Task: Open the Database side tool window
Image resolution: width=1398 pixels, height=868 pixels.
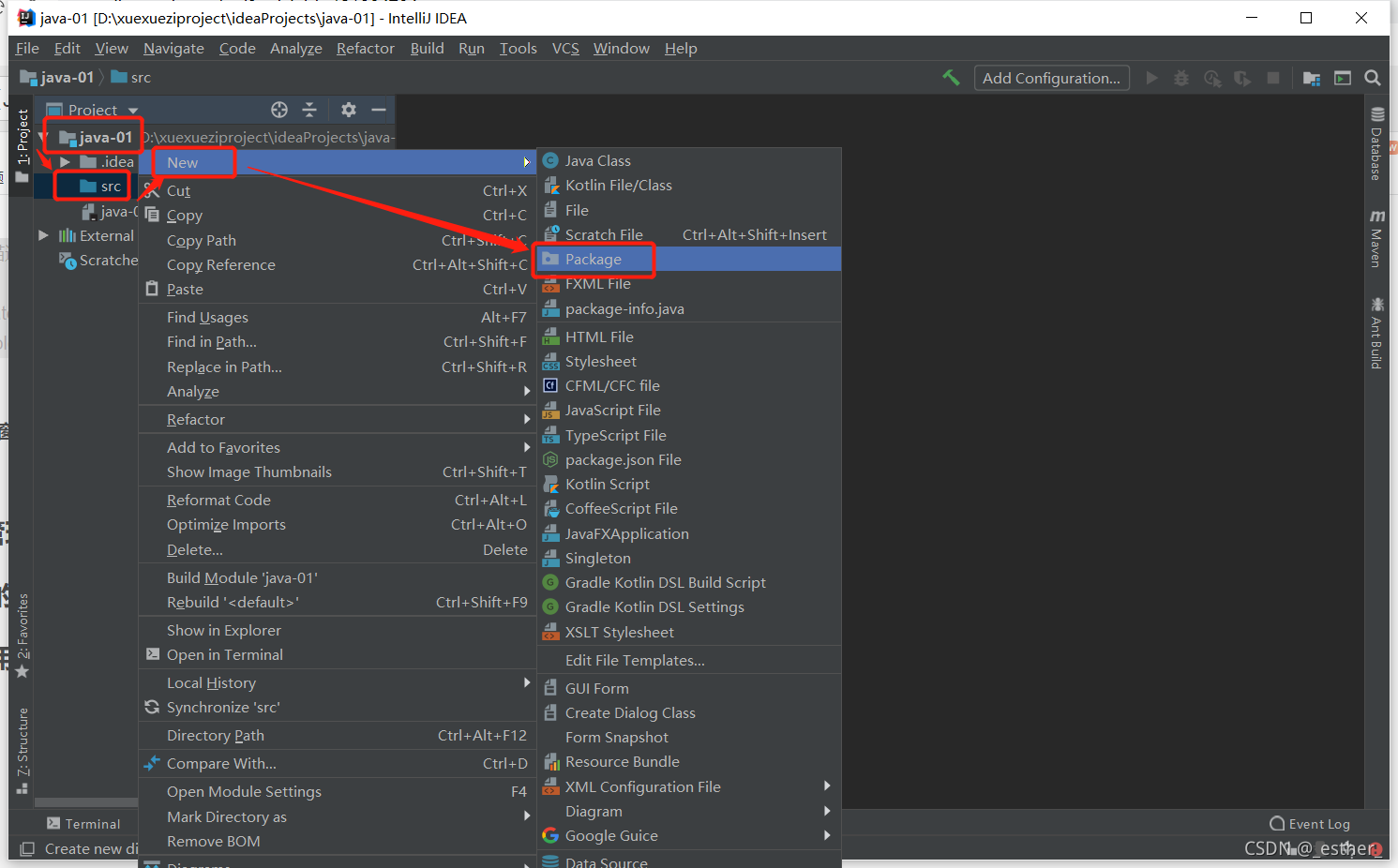Action: coord(1376,143)
